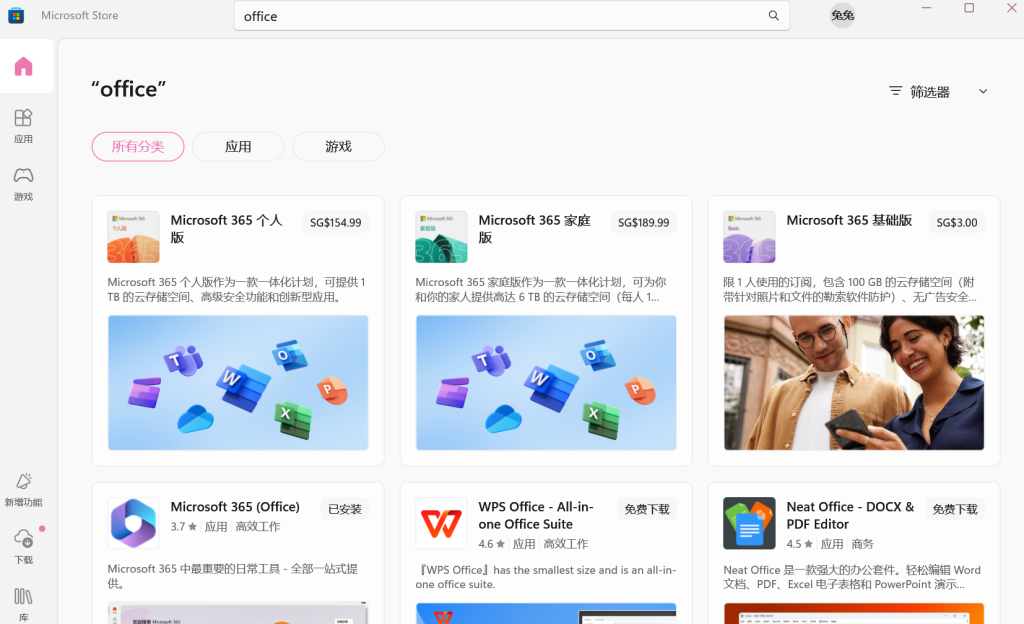Click the Microsoft 365 基础版 app icon

coord(749,236)
